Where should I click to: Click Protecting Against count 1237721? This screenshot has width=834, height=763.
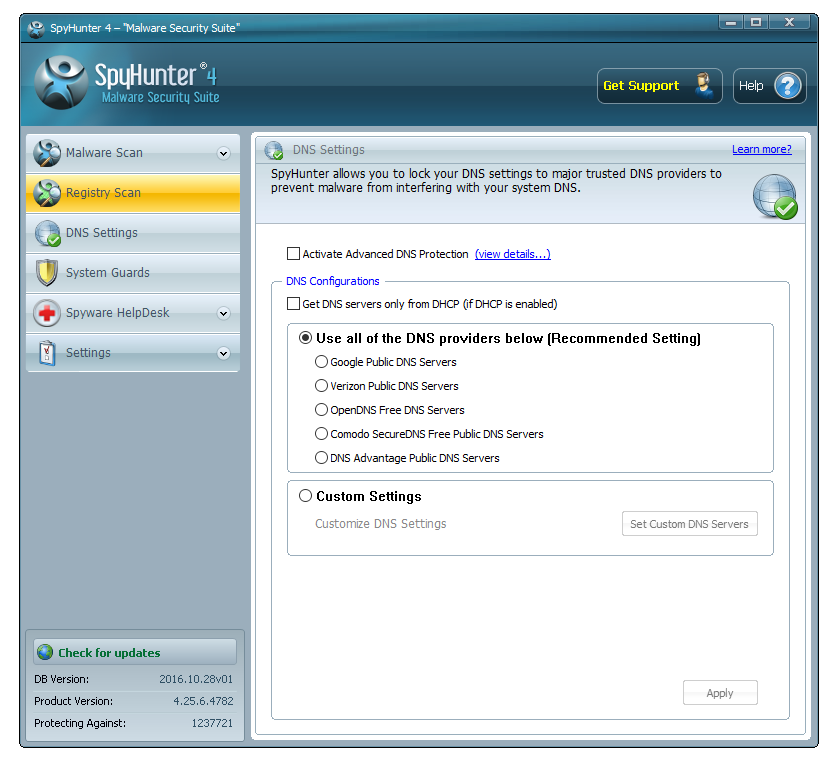[x=212, y=723]
